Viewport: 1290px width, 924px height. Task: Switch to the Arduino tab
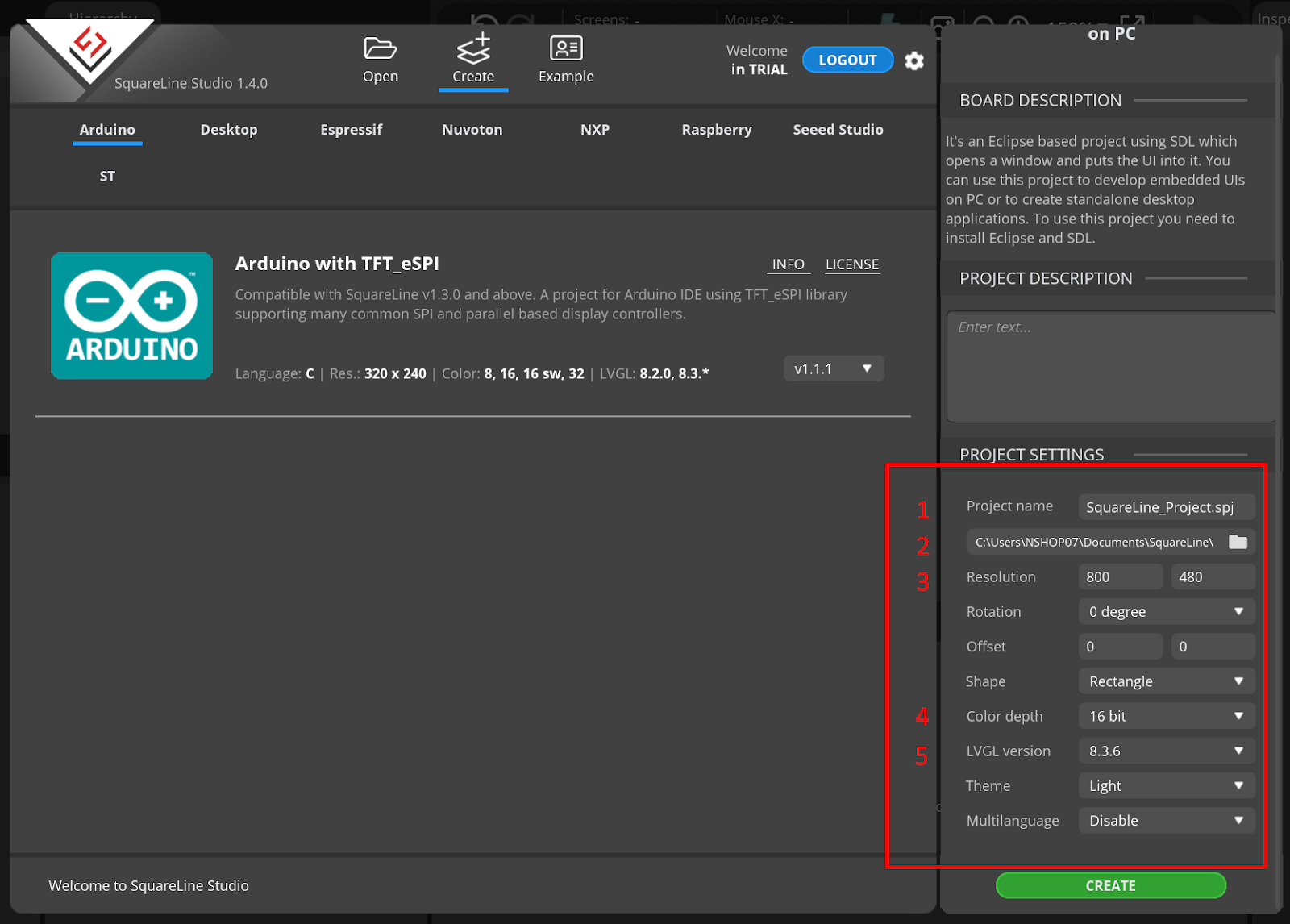(107, 130)
